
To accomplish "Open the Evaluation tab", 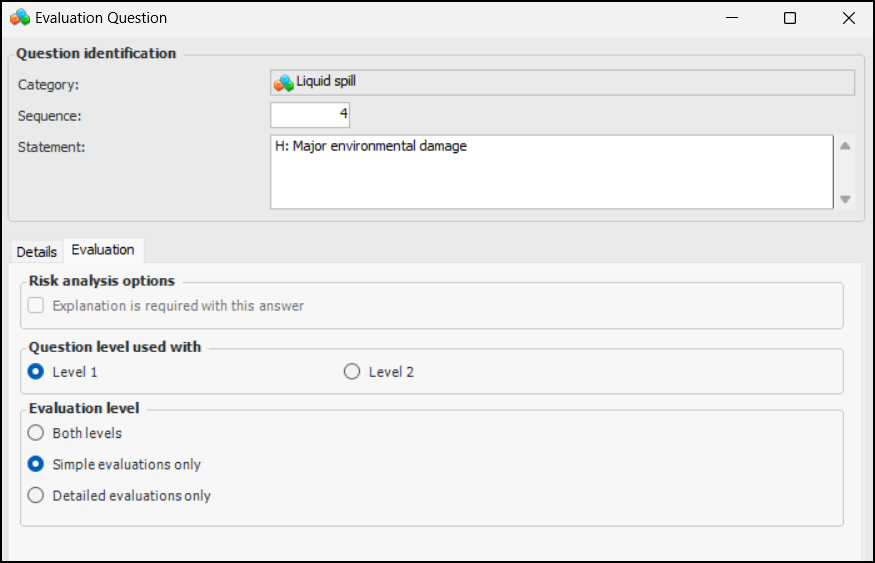I will pyautogui.click(x=103, y=250).
